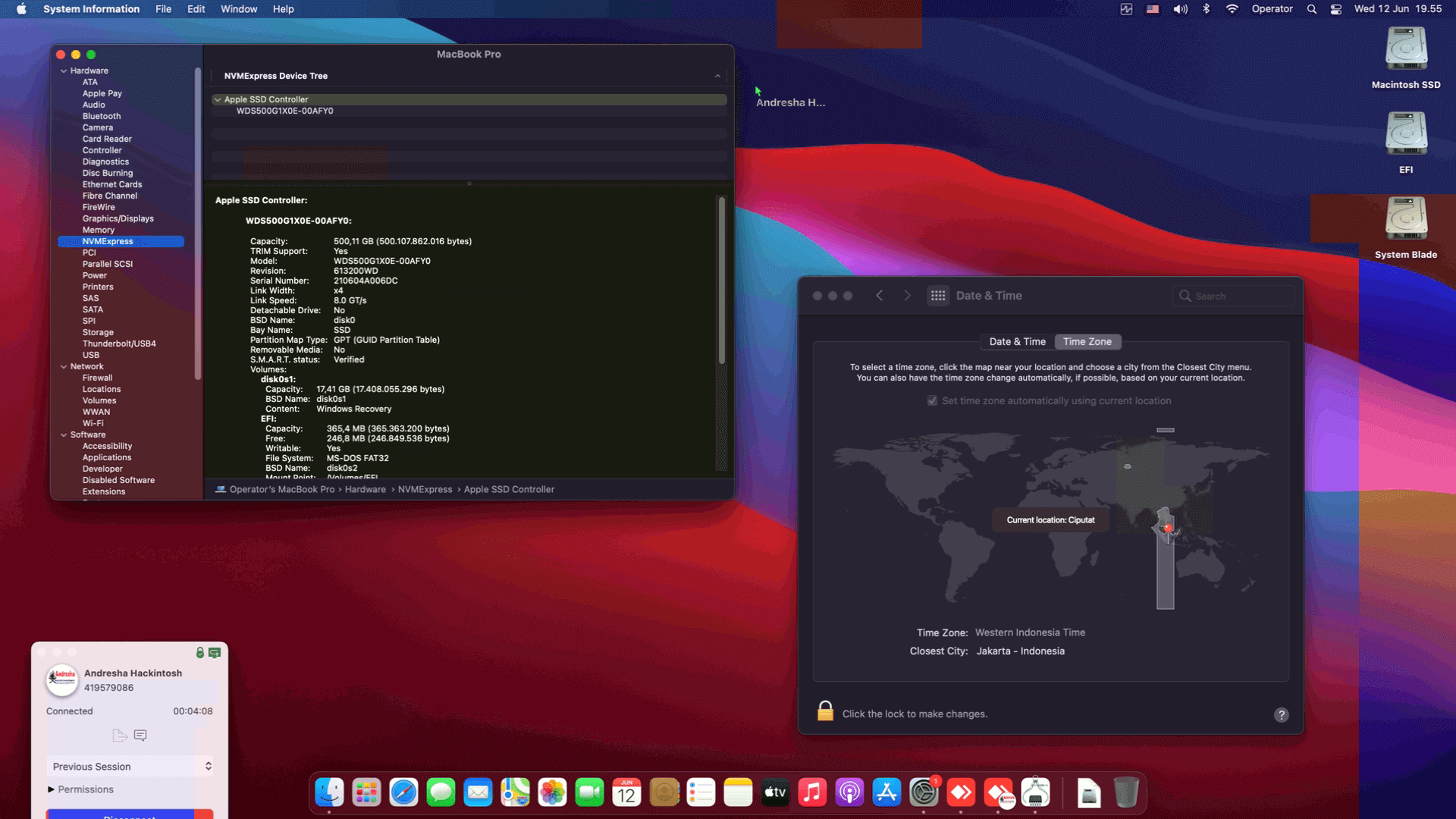1456x819 pixels.
Task: Open Photos app in the Dock
Action: 552,793
